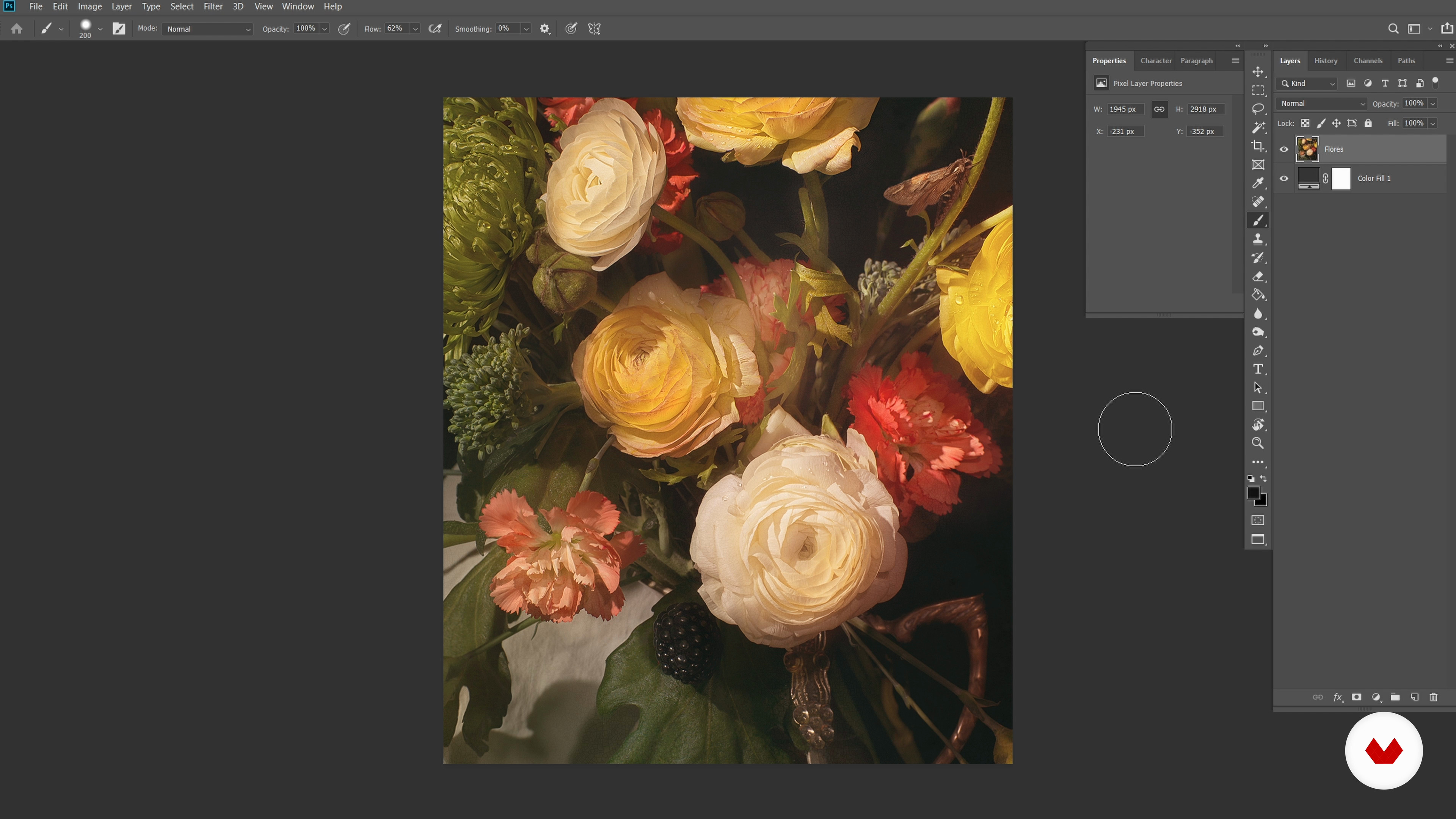Select the Blur tool
The image size is (1456, 819).
(x=1258, y=313)
